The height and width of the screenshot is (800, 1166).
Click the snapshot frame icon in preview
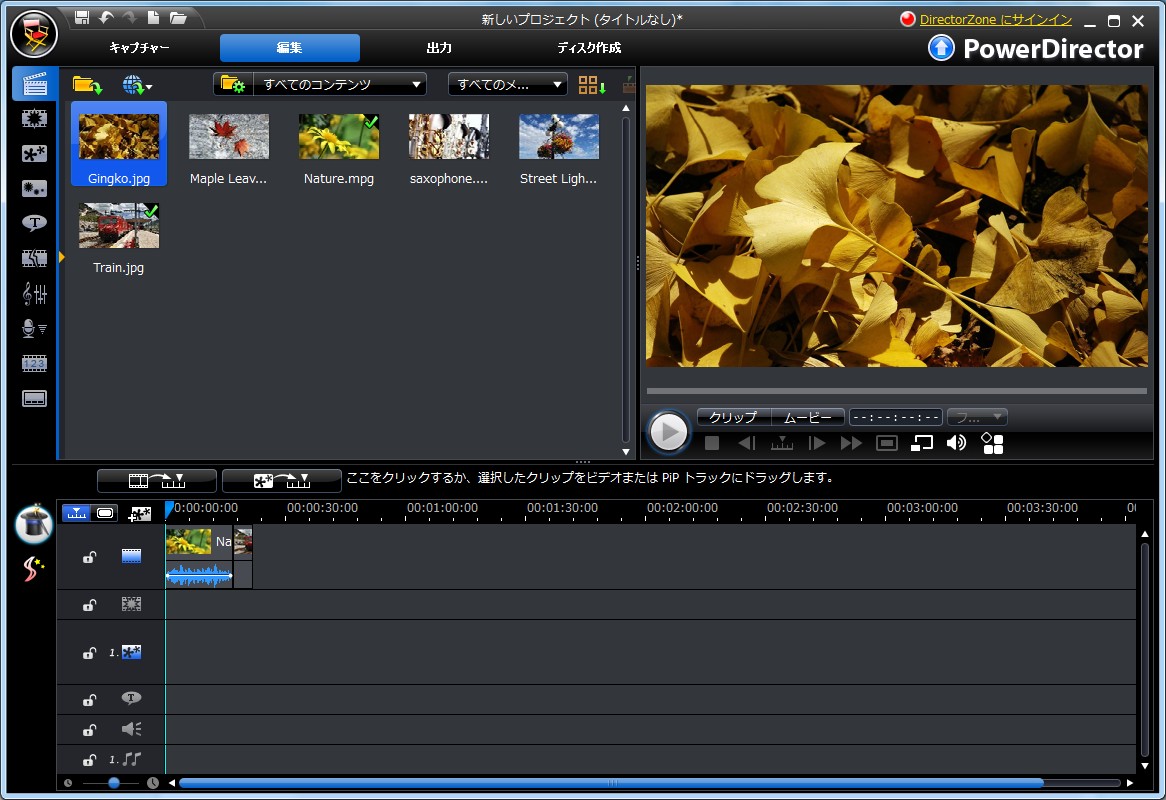click(886, 443)
